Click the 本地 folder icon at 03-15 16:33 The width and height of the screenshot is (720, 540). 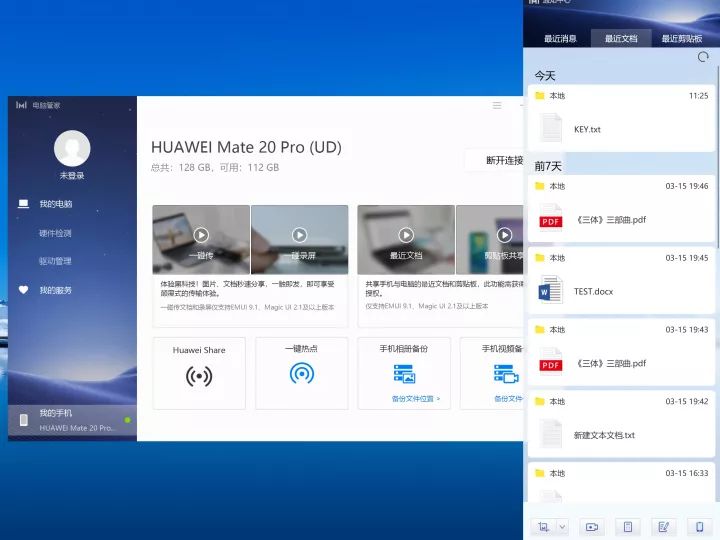point(540,473)
